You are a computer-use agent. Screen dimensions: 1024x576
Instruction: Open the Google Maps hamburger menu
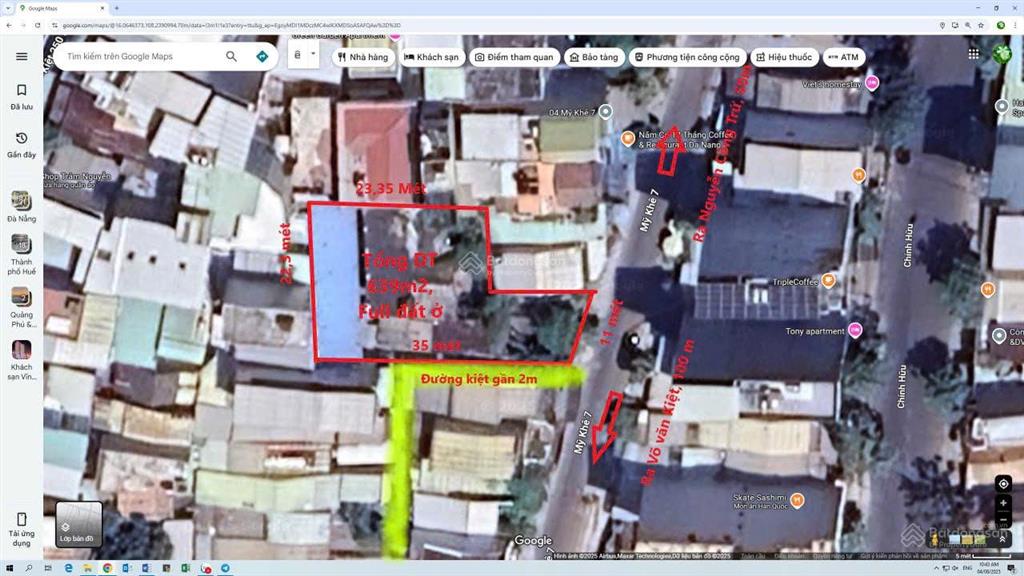click(22, 56)
